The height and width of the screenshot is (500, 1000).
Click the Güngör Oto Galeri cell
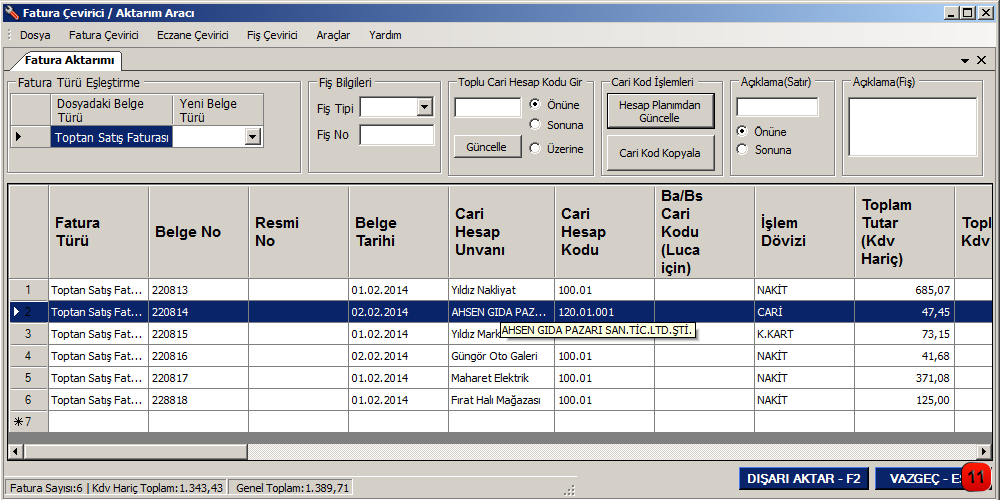pos(501,356)
